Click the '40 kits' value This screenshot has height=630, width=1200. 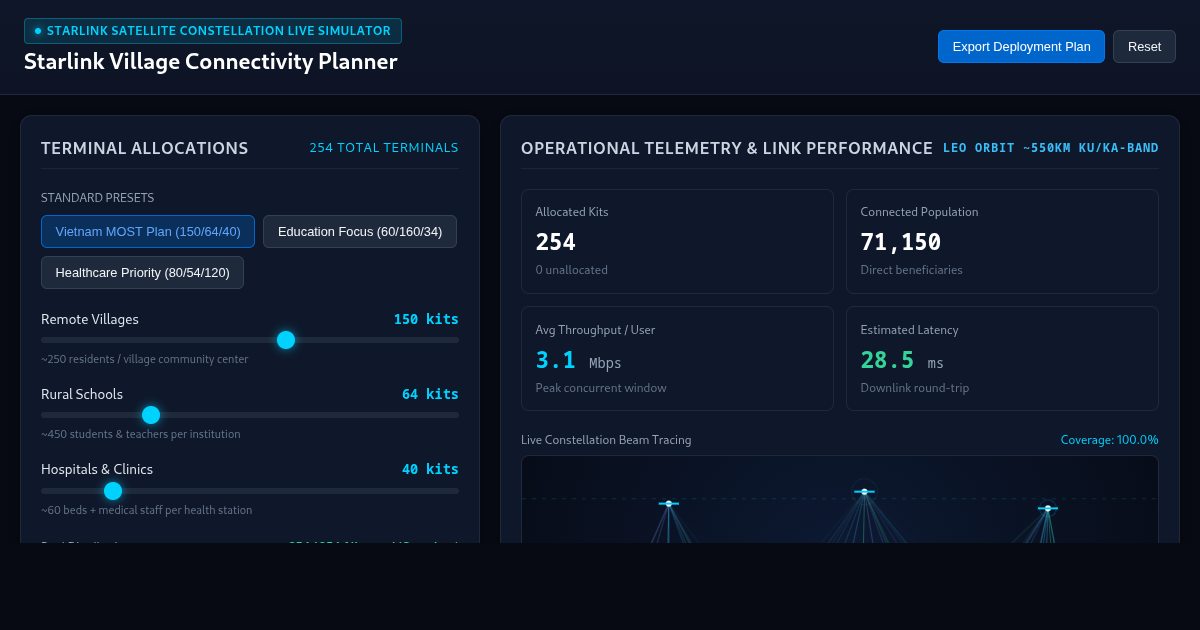(x=430, y=469)
